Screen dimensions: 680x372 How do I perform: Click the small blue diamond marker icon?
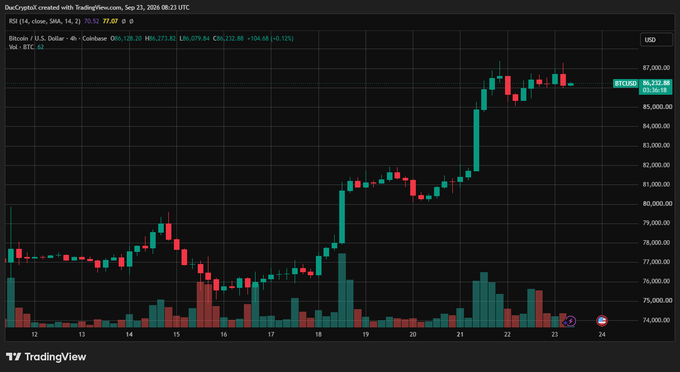coord(565,323)
